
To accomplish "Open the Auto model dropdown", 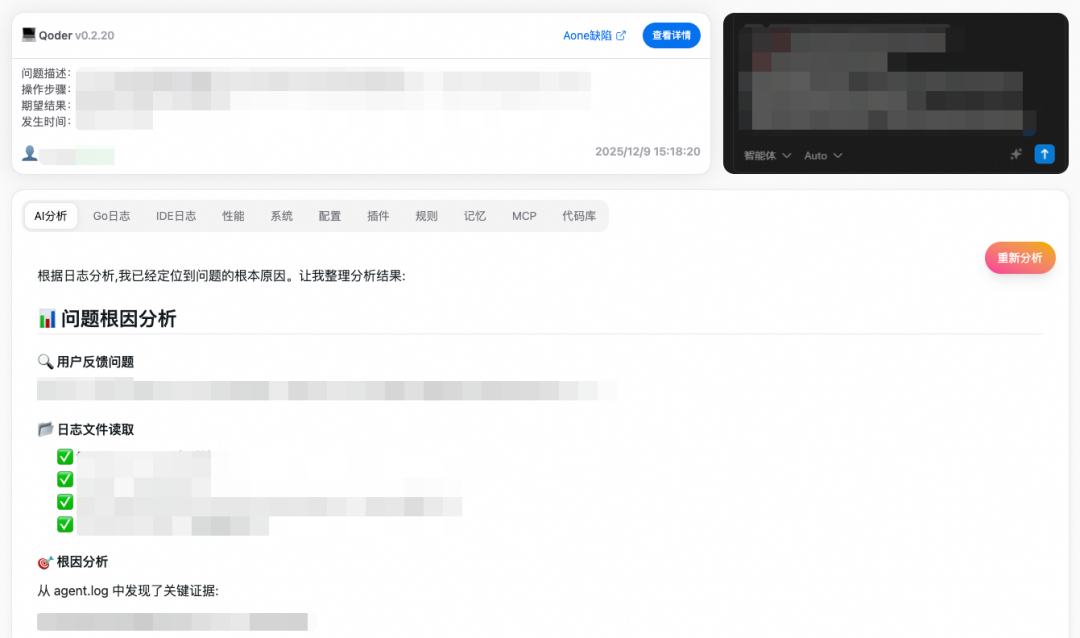I will pyautogui.click(x=822, y=155).
